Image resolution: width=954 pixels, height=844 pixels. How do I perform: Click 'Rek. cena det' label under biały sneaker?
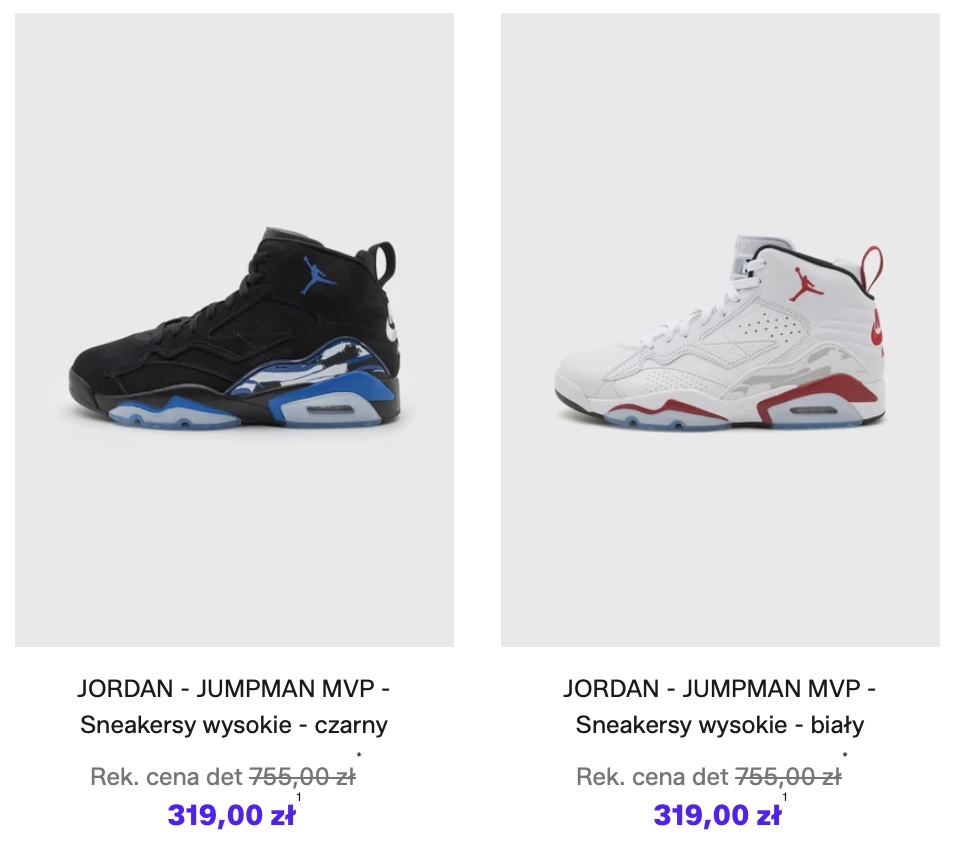652,776
